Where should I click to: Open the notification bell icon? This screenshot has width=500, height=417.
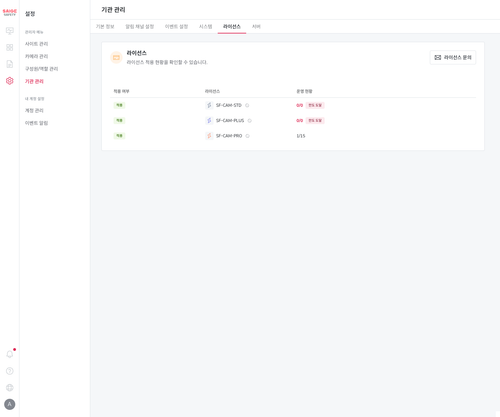click(x=10, y=354)
